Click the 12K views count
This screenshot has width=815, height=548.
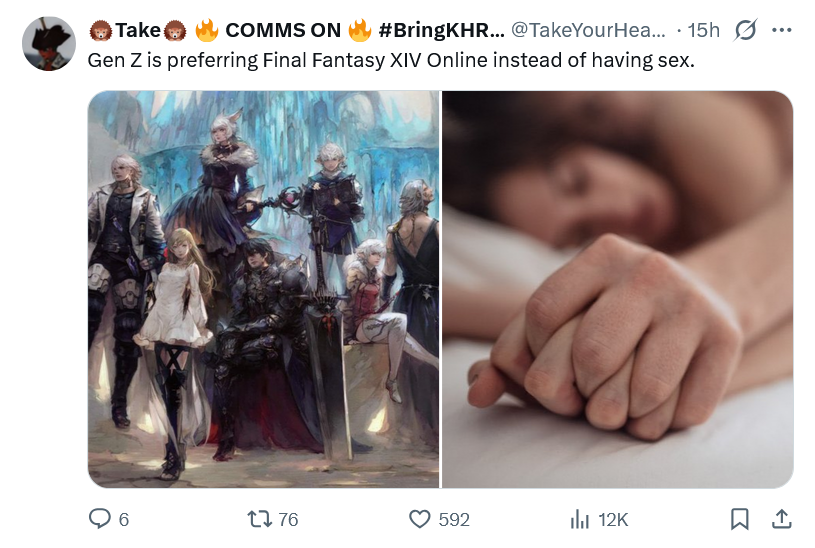(613, 519)
